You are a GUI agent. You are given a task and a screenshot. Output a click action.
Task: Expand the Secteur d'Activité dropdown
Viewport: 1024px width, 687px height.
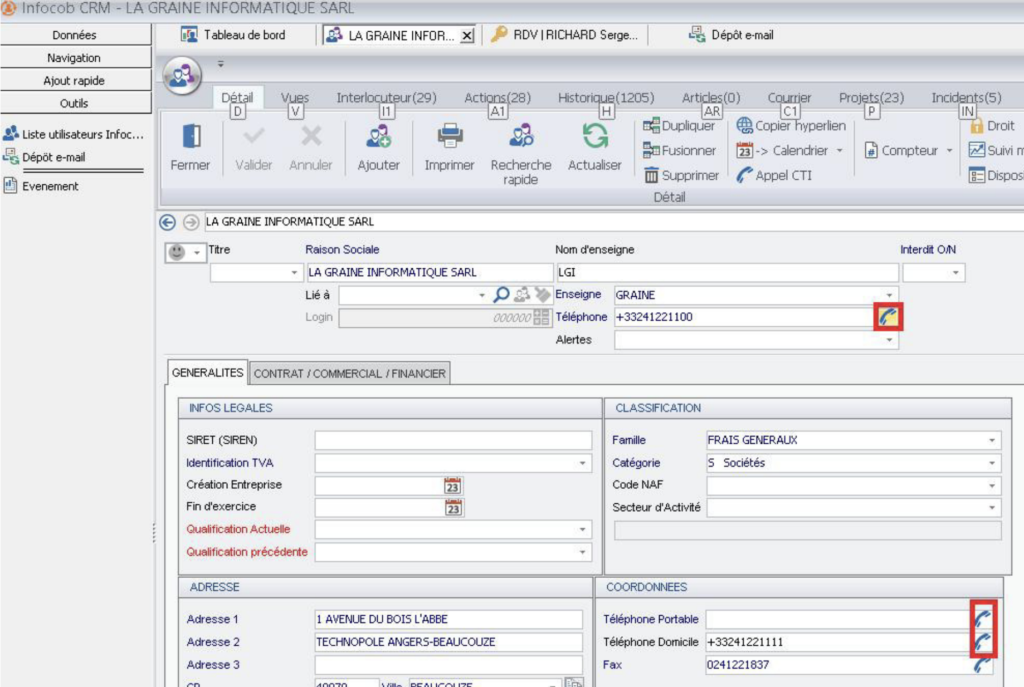[992, 508]
